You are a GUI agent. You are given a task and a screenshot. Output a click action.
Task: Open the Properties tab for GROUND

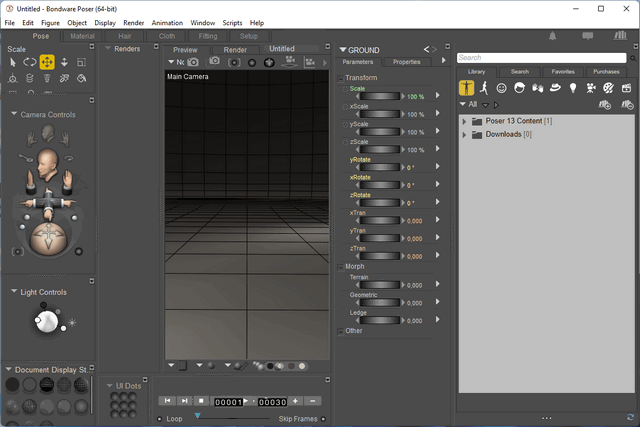[406, 62]
